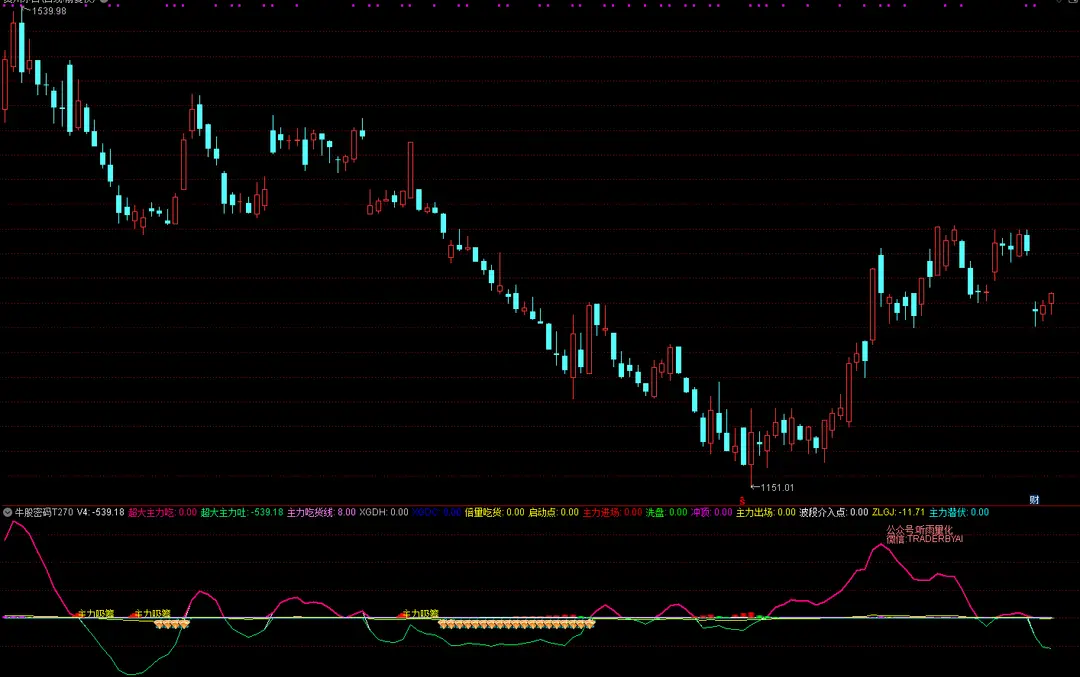
Task: Expand the 牛股密码T270 indicator dropdown arrow
Action: click(8, 512)
